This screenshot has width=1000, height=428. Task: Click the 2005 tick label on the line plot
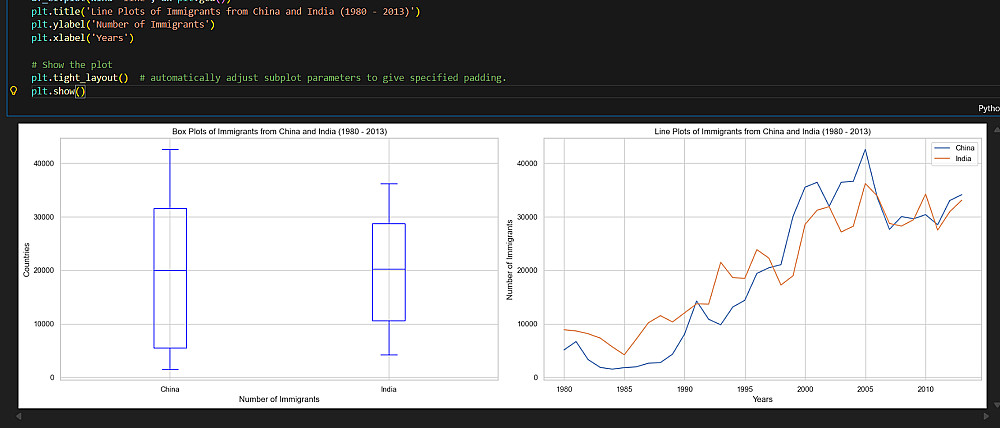point(865,388)
